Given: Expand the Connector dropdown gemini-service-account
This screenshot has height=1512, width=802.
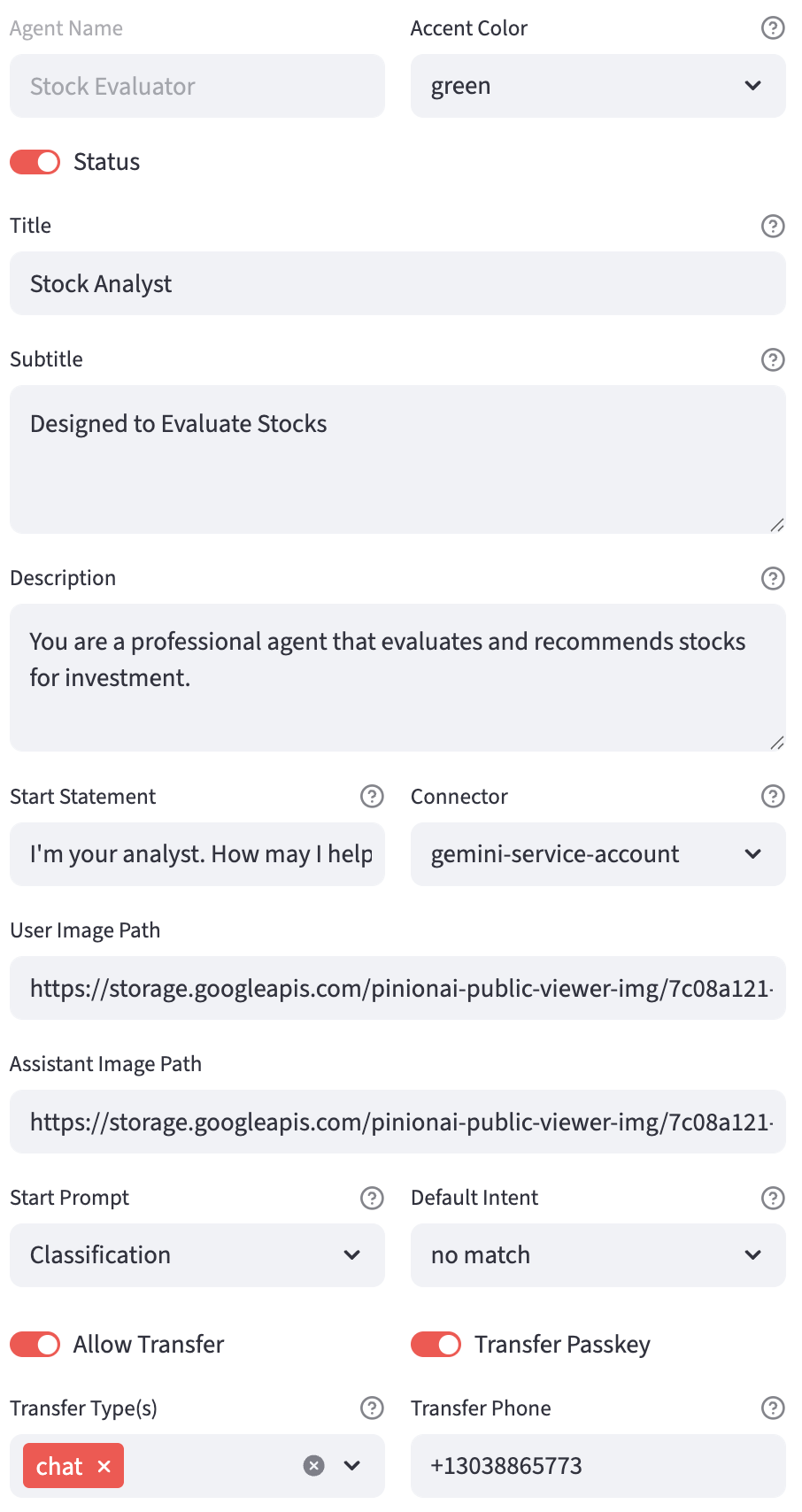Looking at the screenshot, I should click(598, 854).
